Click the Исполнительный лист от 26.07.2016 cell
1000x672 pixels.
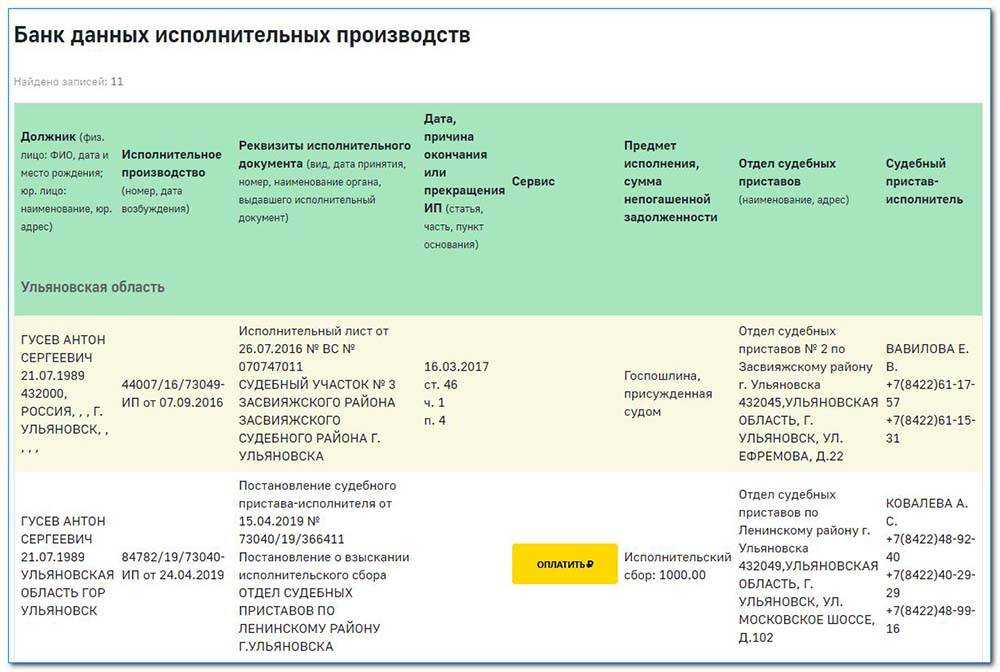(x=317, y=393)
